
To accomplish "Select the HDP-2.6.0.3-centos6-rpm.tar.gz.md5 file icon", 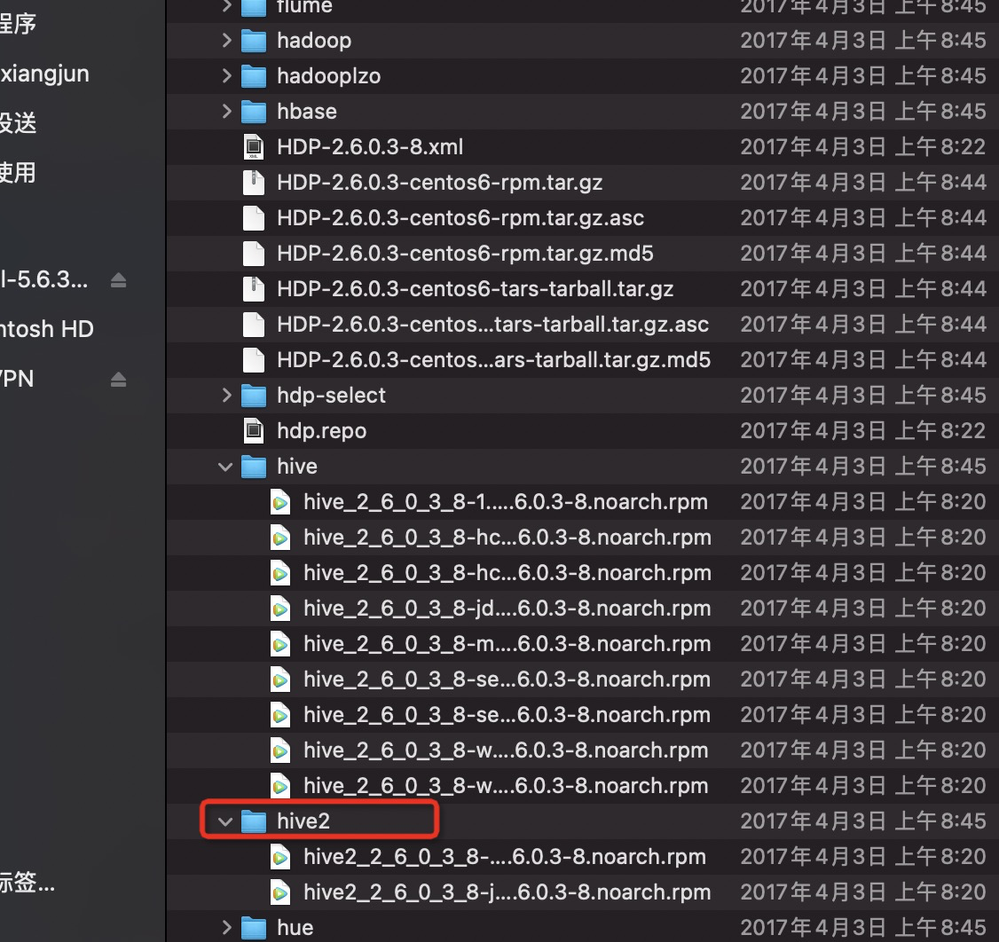I will tap(254, 253).
